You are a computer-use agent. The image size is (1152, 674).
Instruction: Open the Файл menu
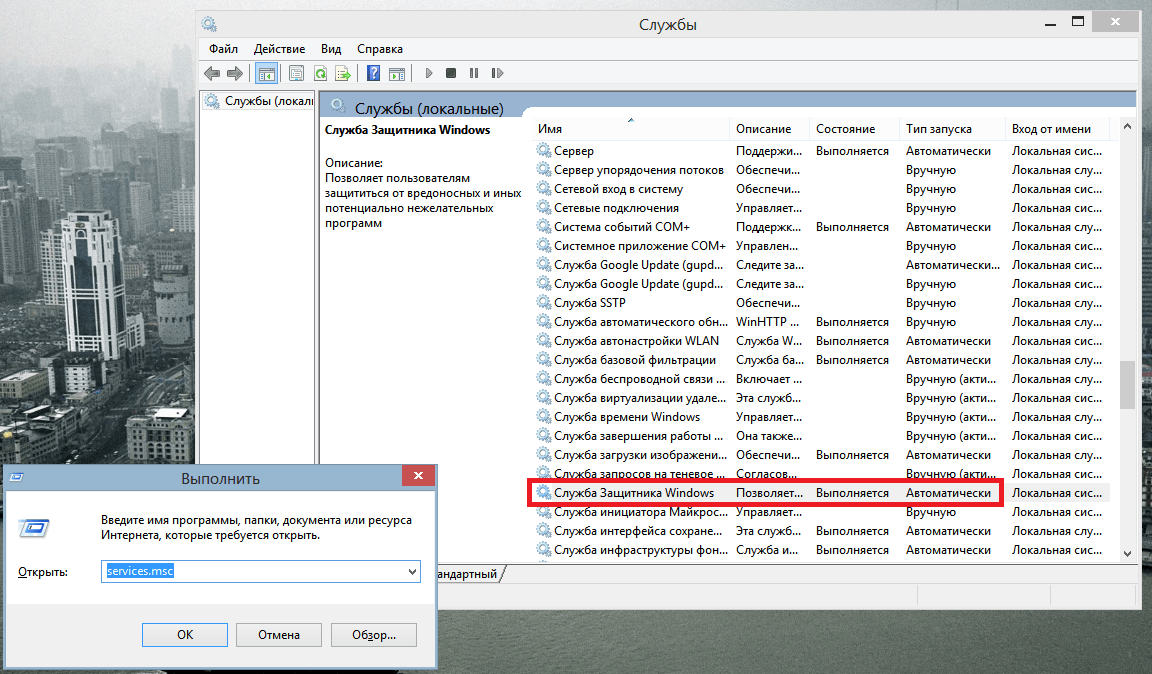[x=223, y=48]
